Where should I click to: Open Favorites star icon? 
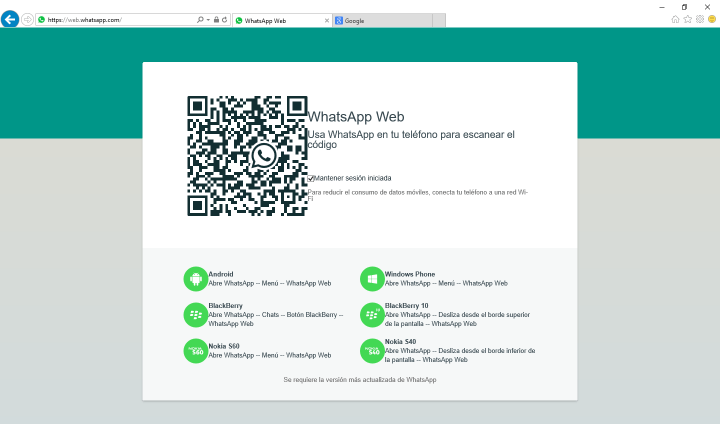(x=687, y=19)
